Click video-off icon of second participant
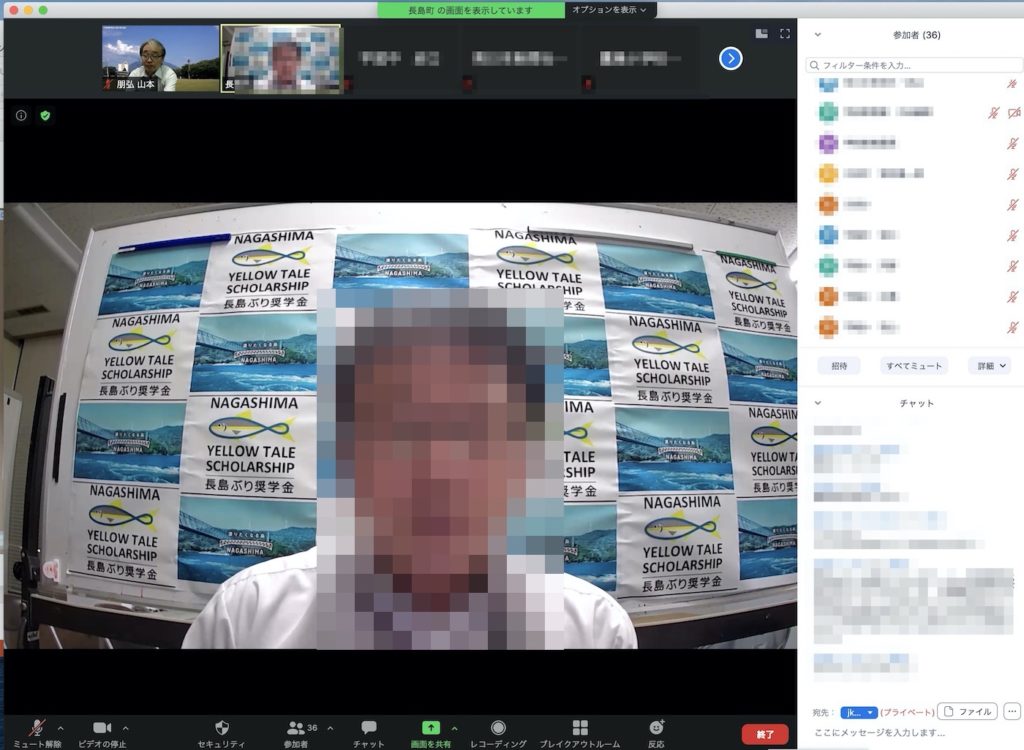The image size is (1024, 750). pos(1014,113)
